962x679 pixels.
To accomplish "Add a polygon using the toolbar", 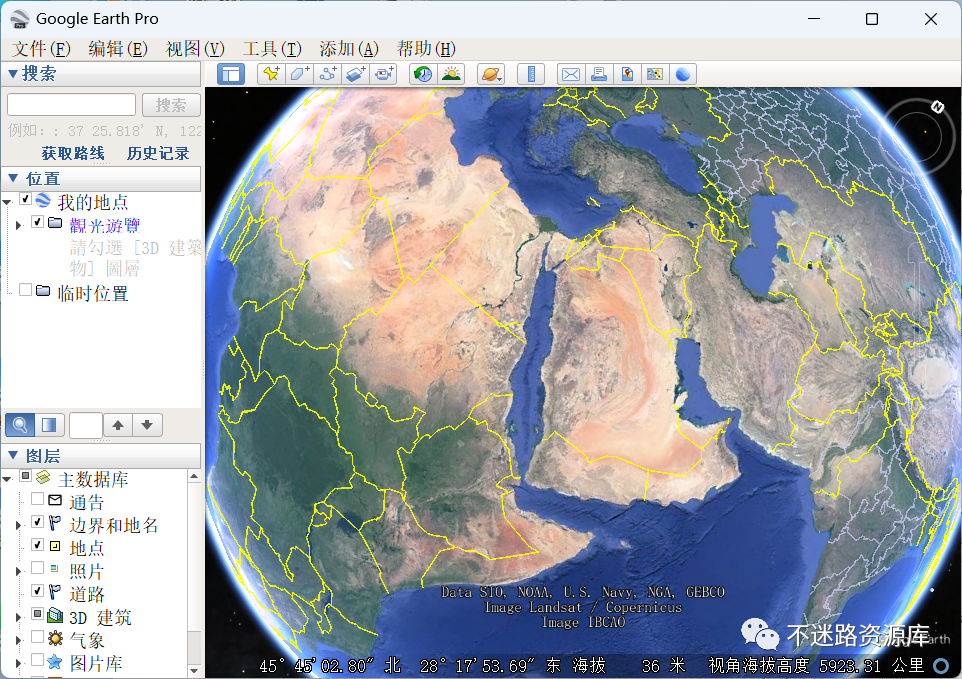I will coord(299,74).
